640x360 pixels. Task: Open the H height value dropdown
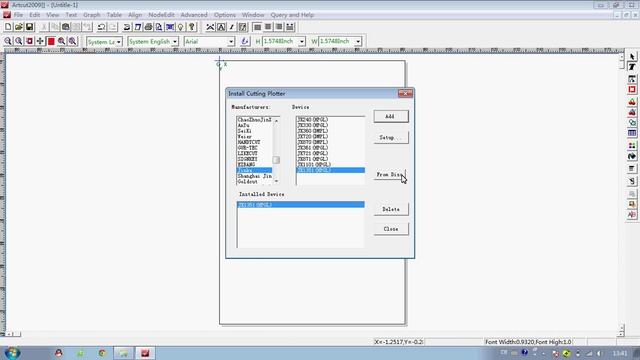pyautogui.click(x=302, y=42)
